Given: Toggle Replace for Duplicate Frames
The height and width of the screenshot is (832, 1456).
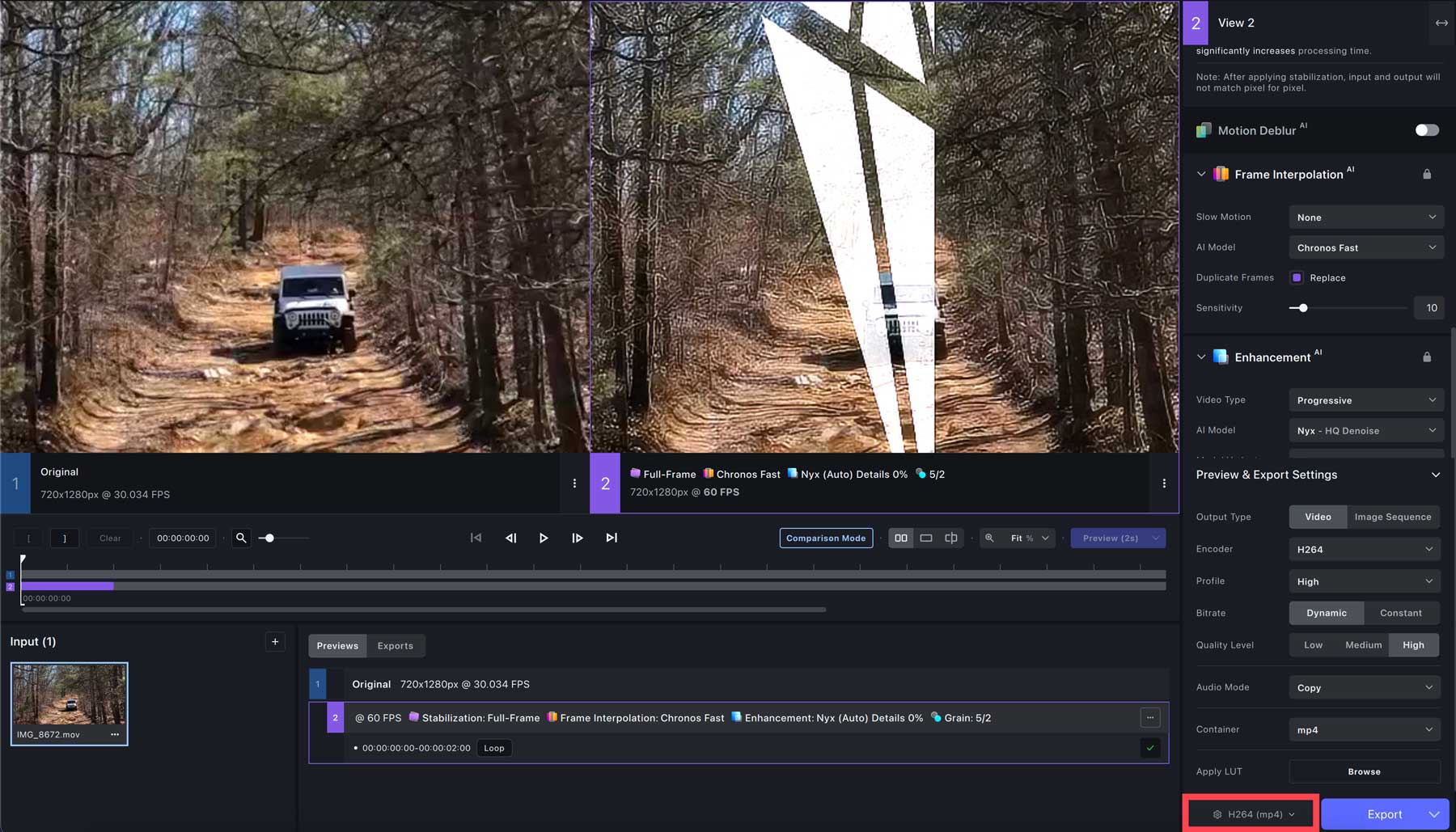Looking at the screenshot, I should (x=1296, y=277).
